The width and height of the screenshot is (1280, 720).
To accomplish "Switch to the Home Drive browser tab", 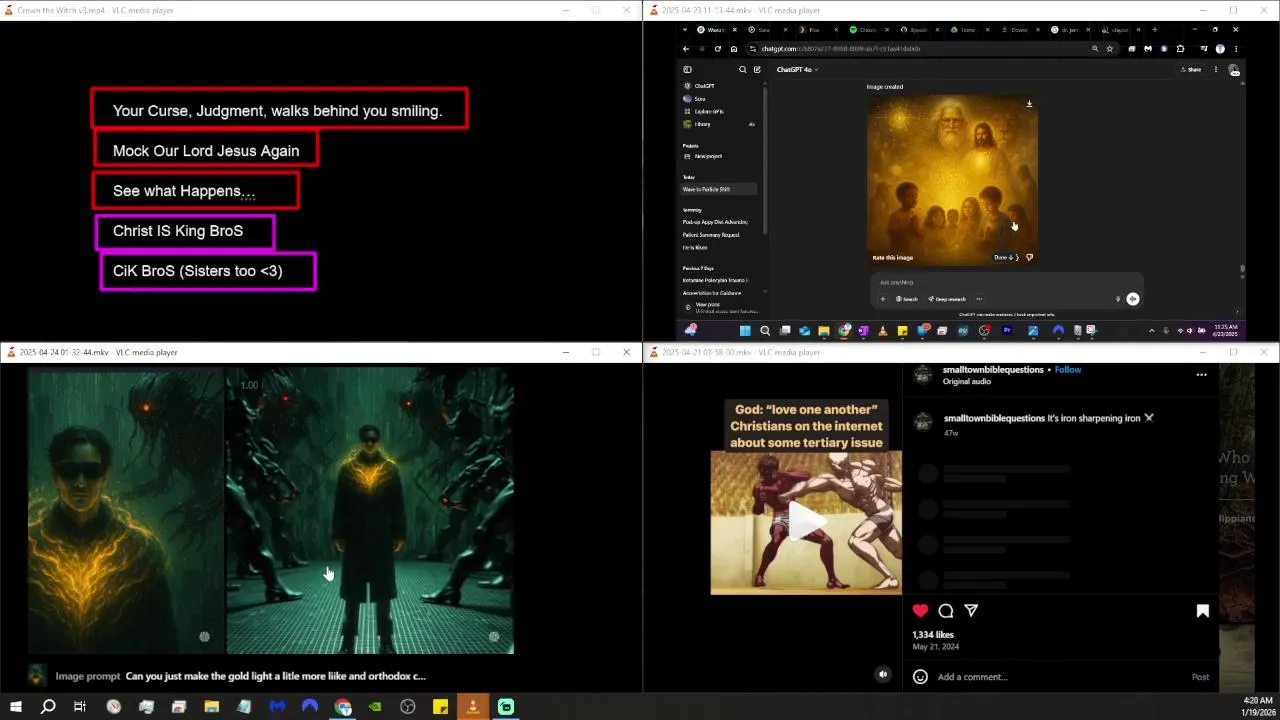I will [x=970, y=30].
